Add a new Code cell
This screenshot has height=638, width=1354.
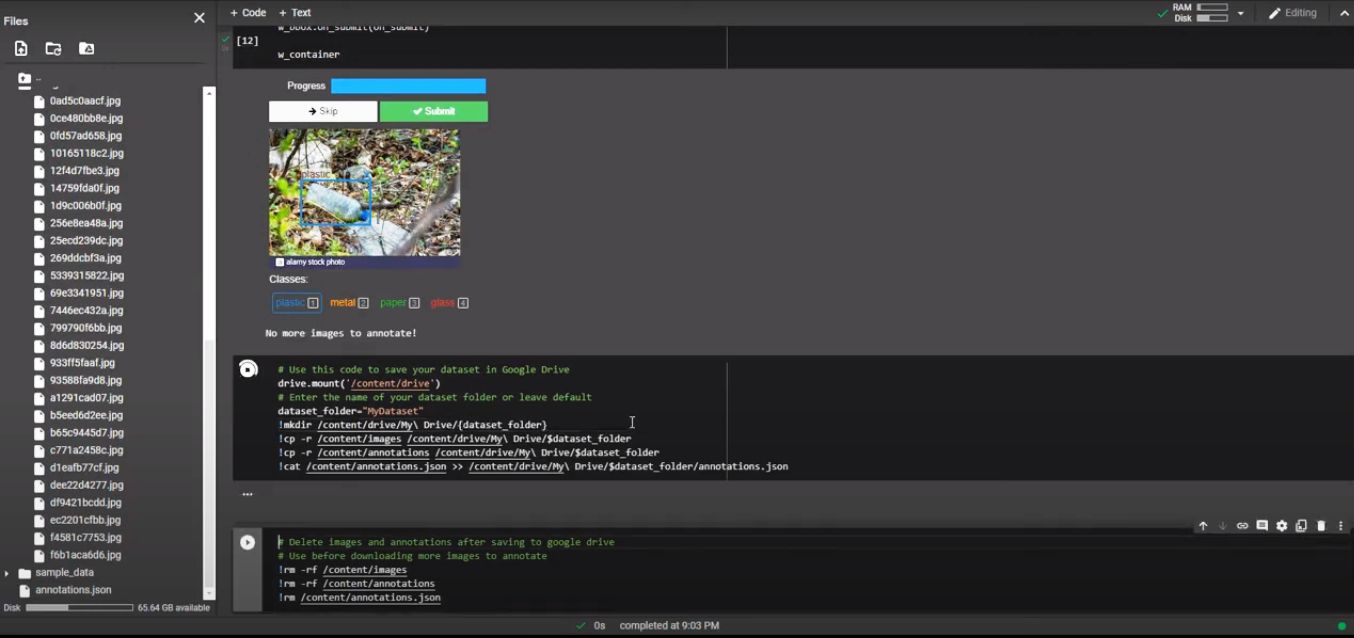tap(248, 13)
